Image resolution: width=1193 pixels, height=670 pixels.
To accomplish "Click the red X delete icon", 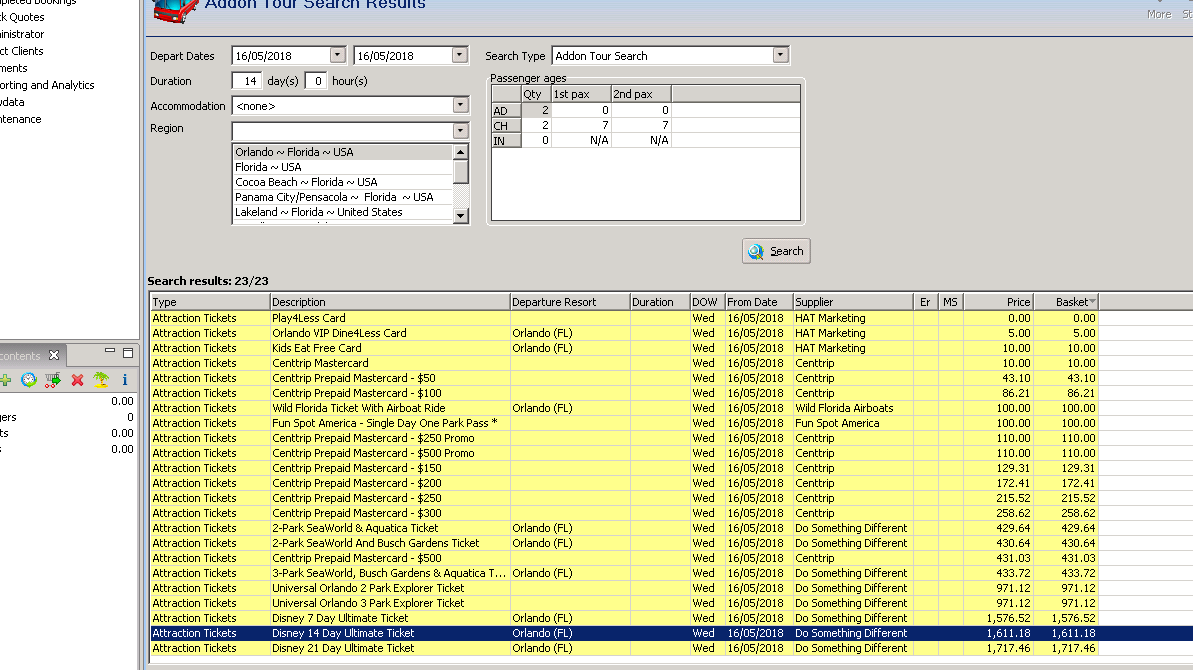I will (77, 380).
